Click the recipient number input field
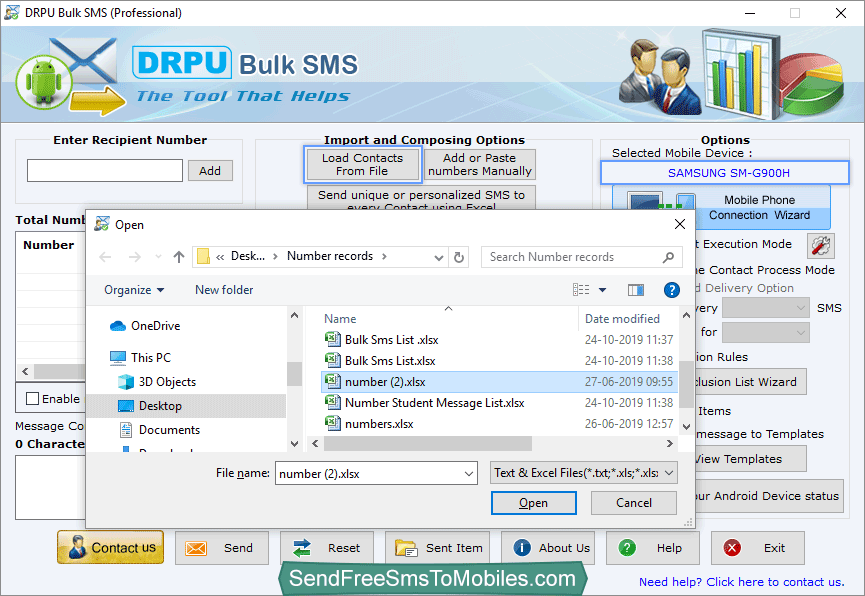 point(105,171)
